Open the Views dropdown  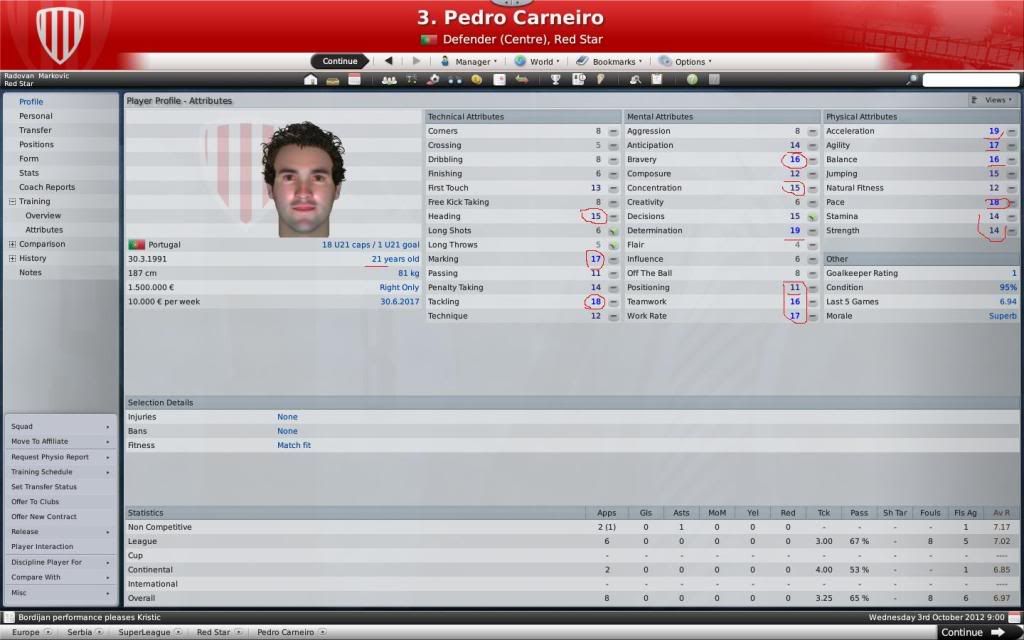(x=992, y=100)
